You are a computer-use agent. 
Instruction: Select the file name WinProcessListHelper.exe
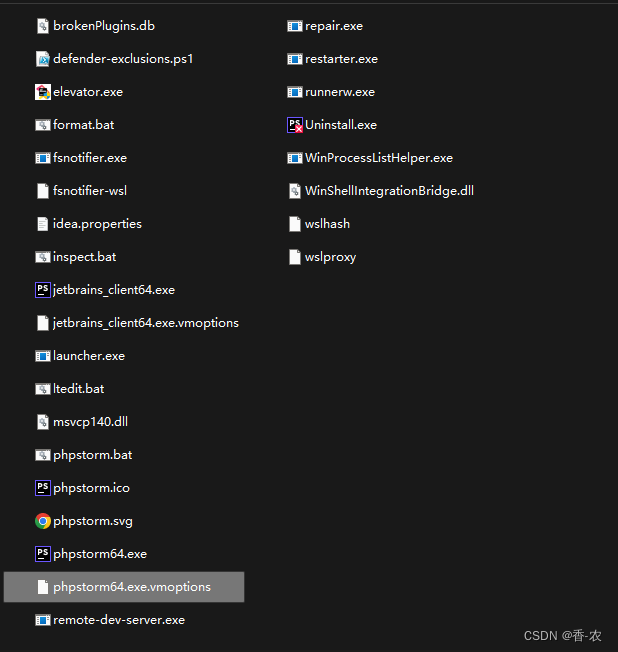coord(379,158)
